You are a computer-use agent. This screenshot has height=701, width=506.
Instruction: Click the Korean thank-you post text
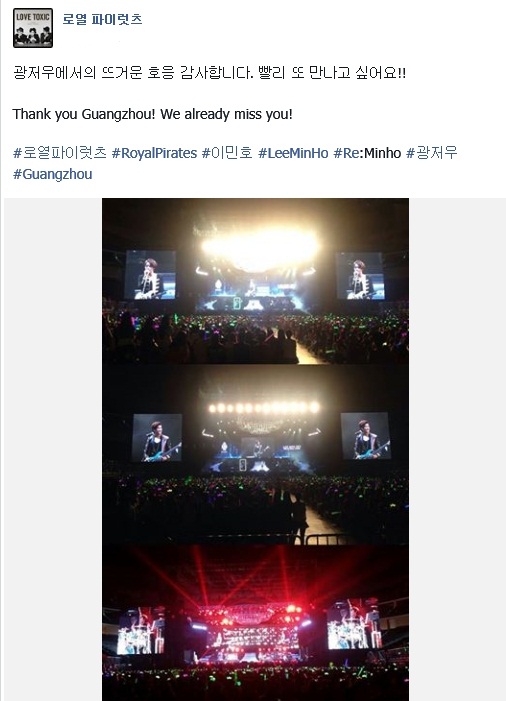pos(209,72)
